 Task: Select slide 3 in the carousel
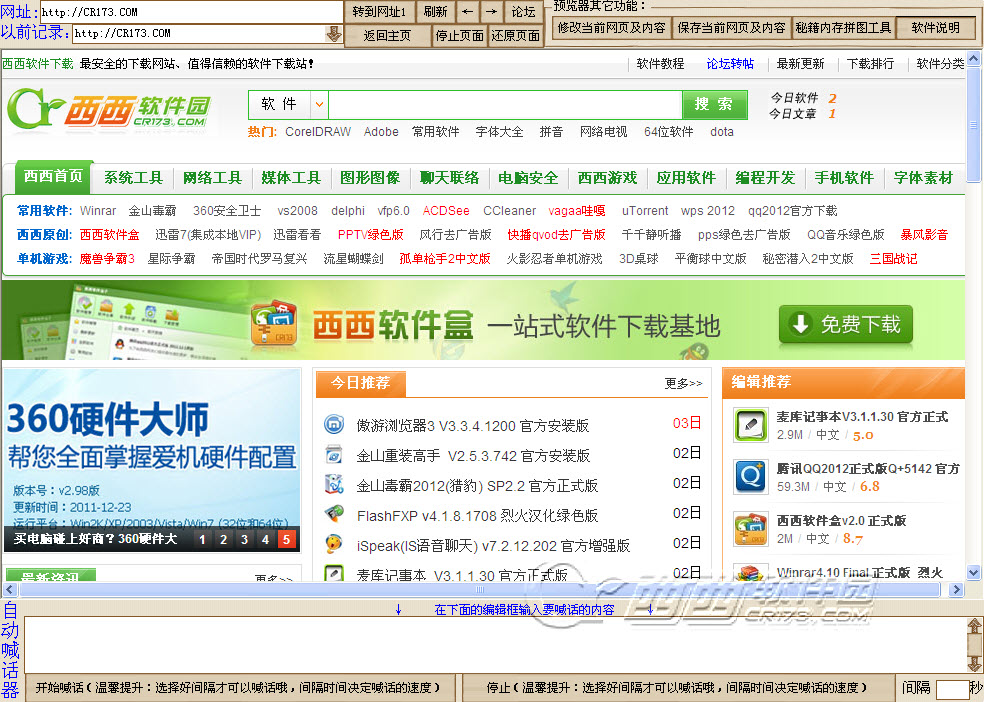244,539
